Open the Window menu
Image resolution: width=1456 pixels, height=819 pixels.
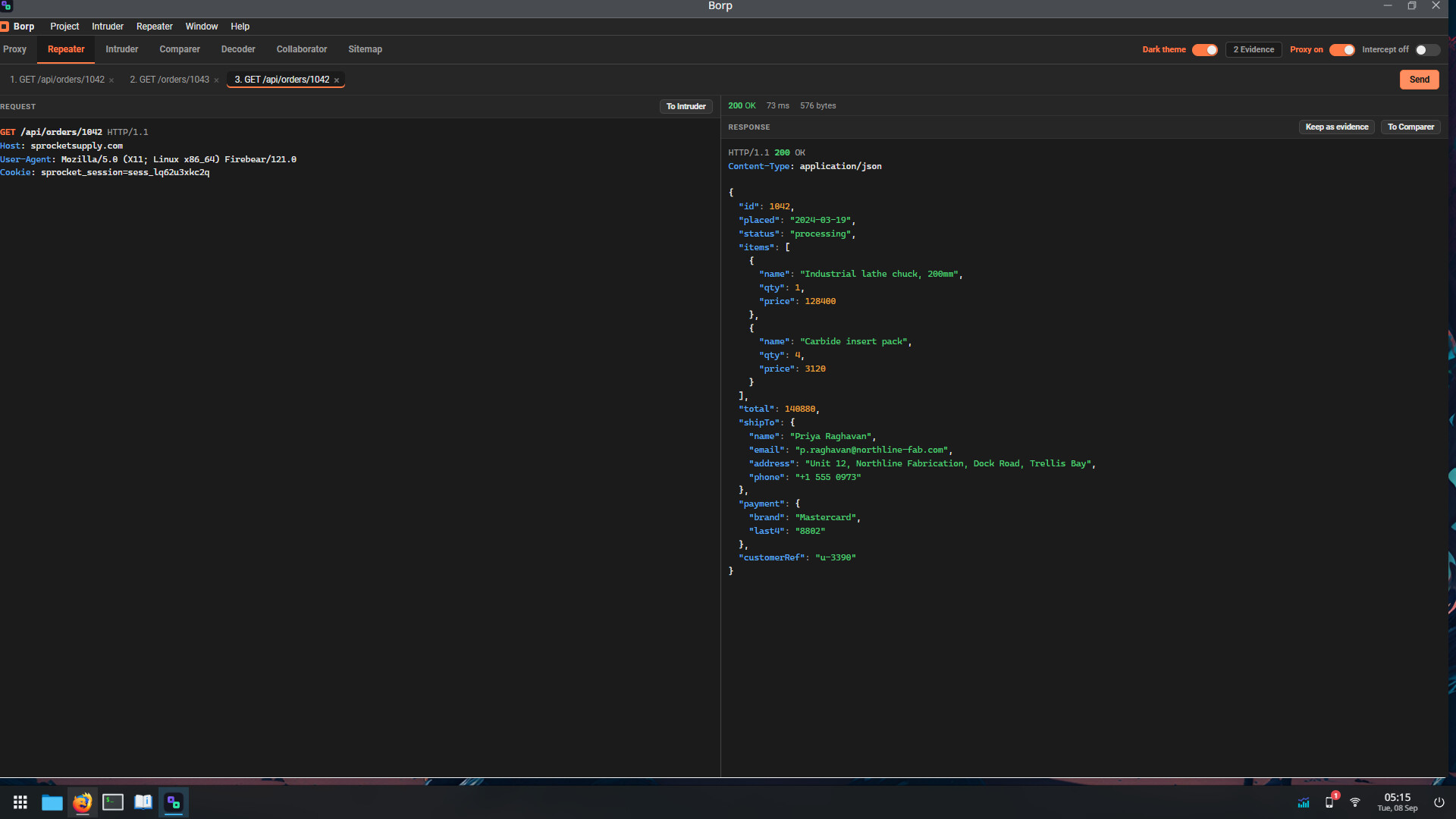point(202,27)
